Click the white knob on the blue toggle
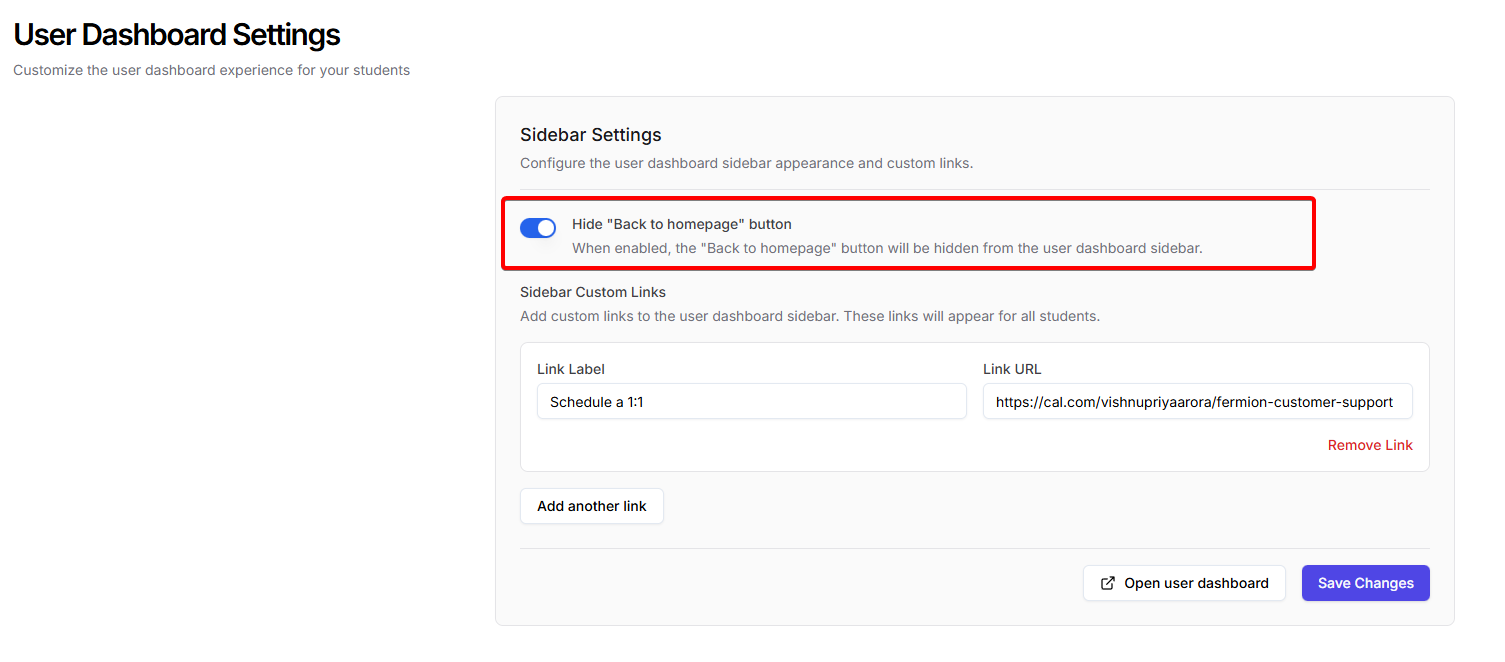 pos(545,228)
